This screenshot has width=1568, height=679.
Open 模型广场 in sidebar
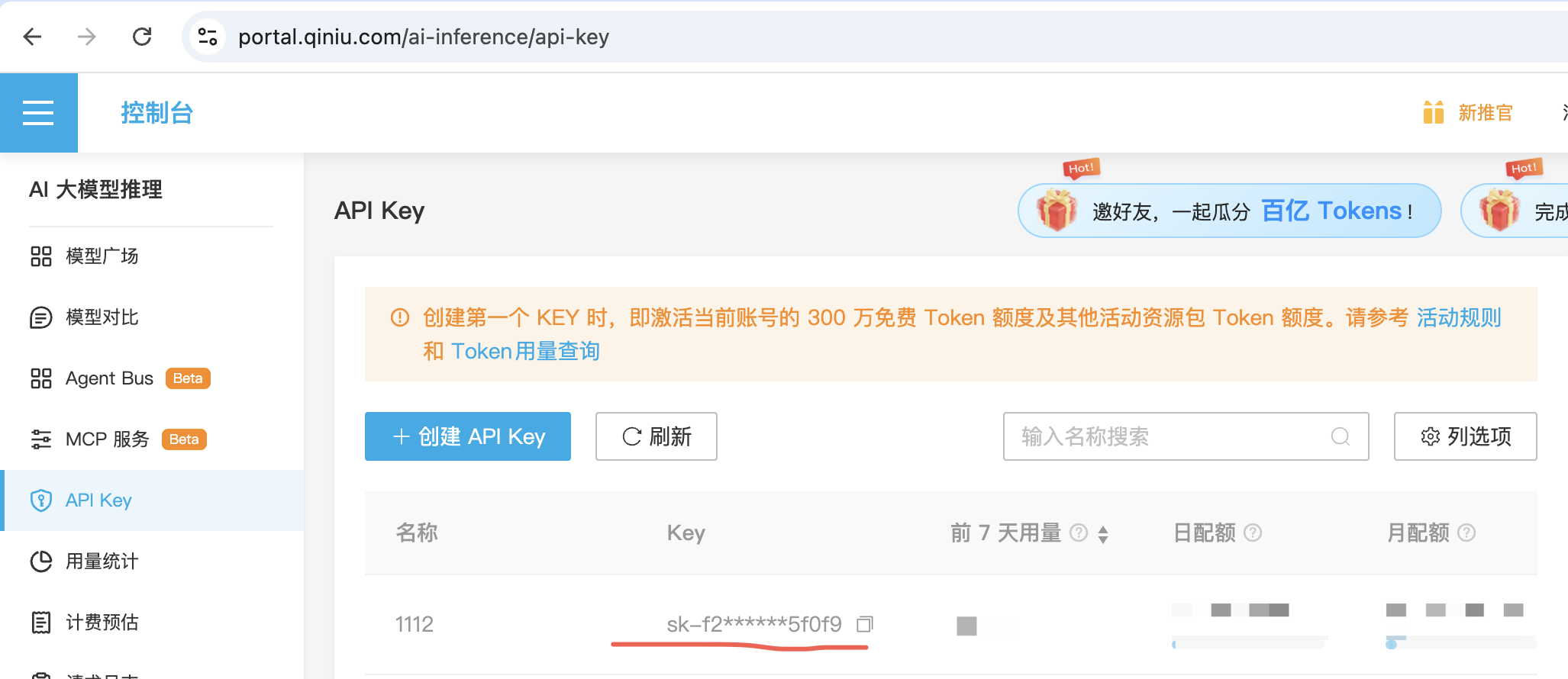(x=102, y=256)
